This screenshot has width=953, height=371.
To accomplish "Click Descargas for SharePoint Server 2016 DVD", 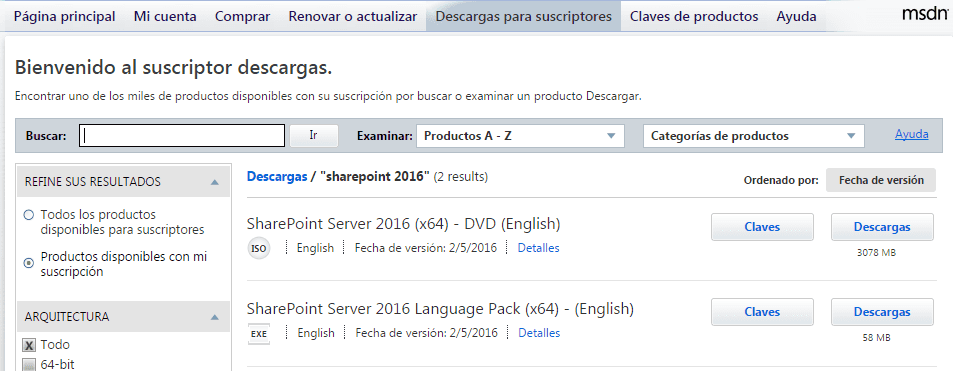I will (882, 227).
